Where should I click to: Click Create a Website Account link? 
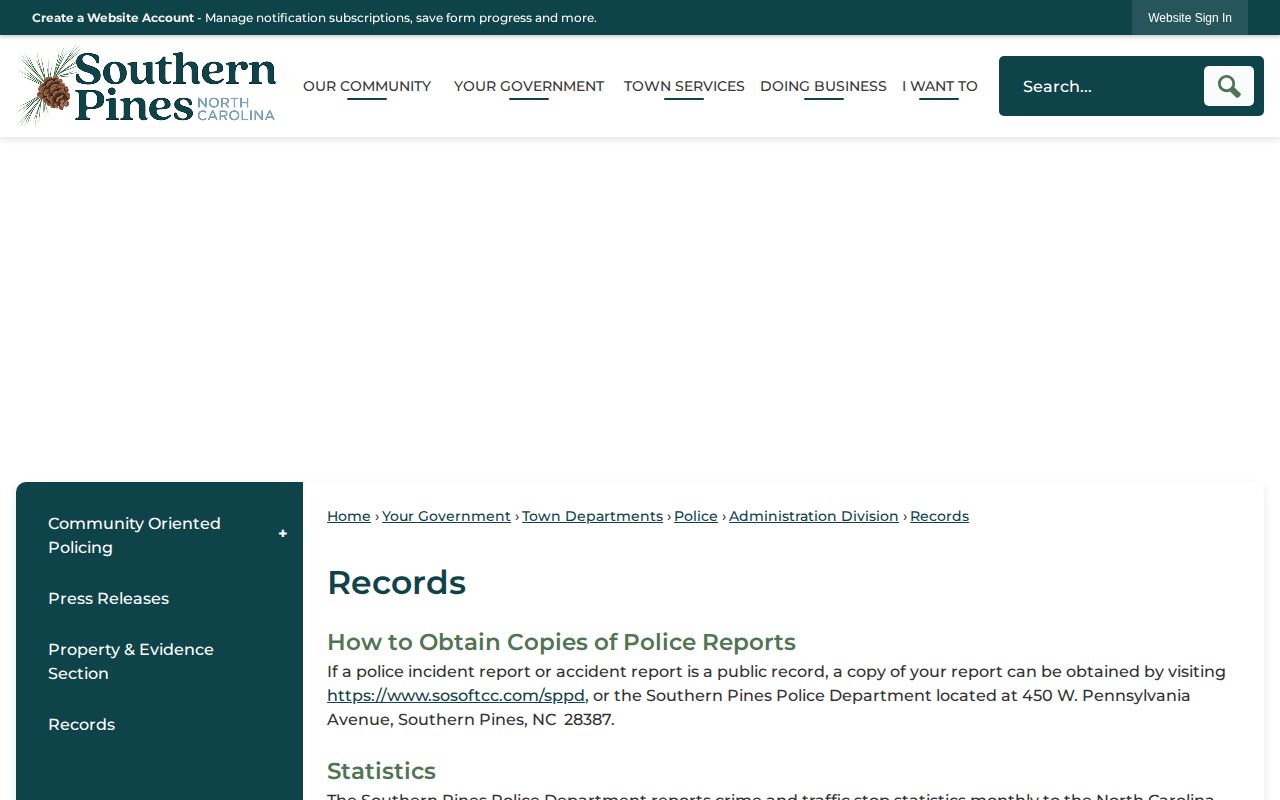point(113,18)
